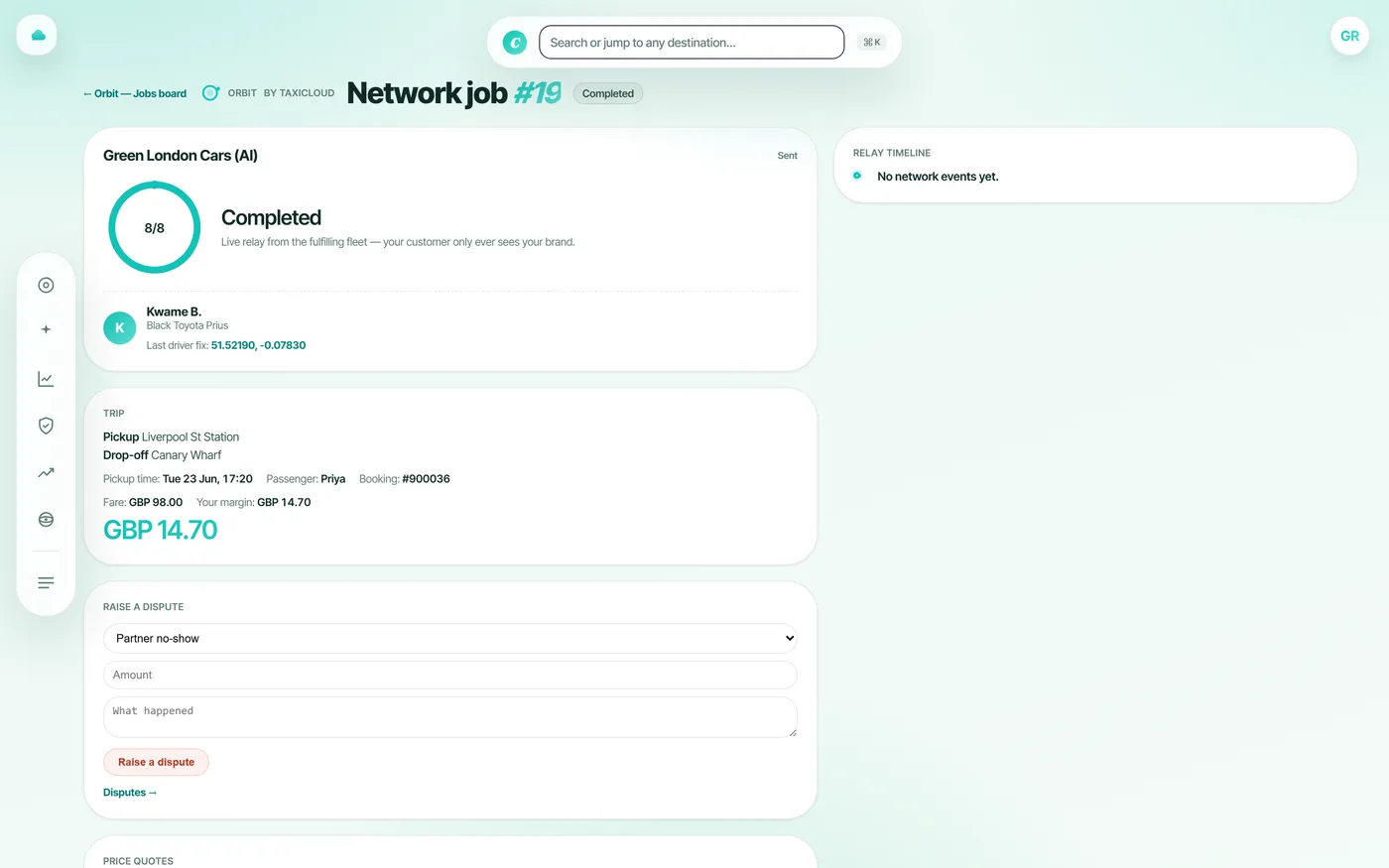This screenshot has height=868, width=1389.
Task: Focus the Search or jump to any destination field
Action: click(x=692, y=43)
